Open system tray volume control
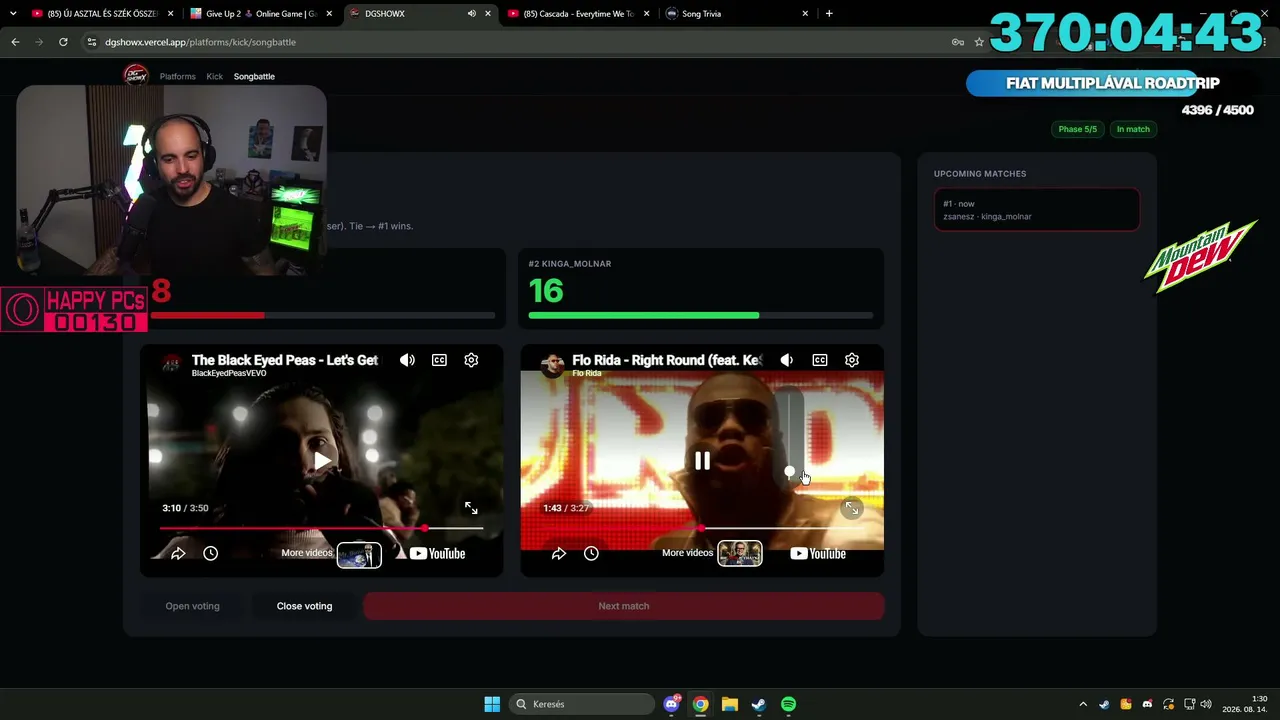 [1206, 704]
